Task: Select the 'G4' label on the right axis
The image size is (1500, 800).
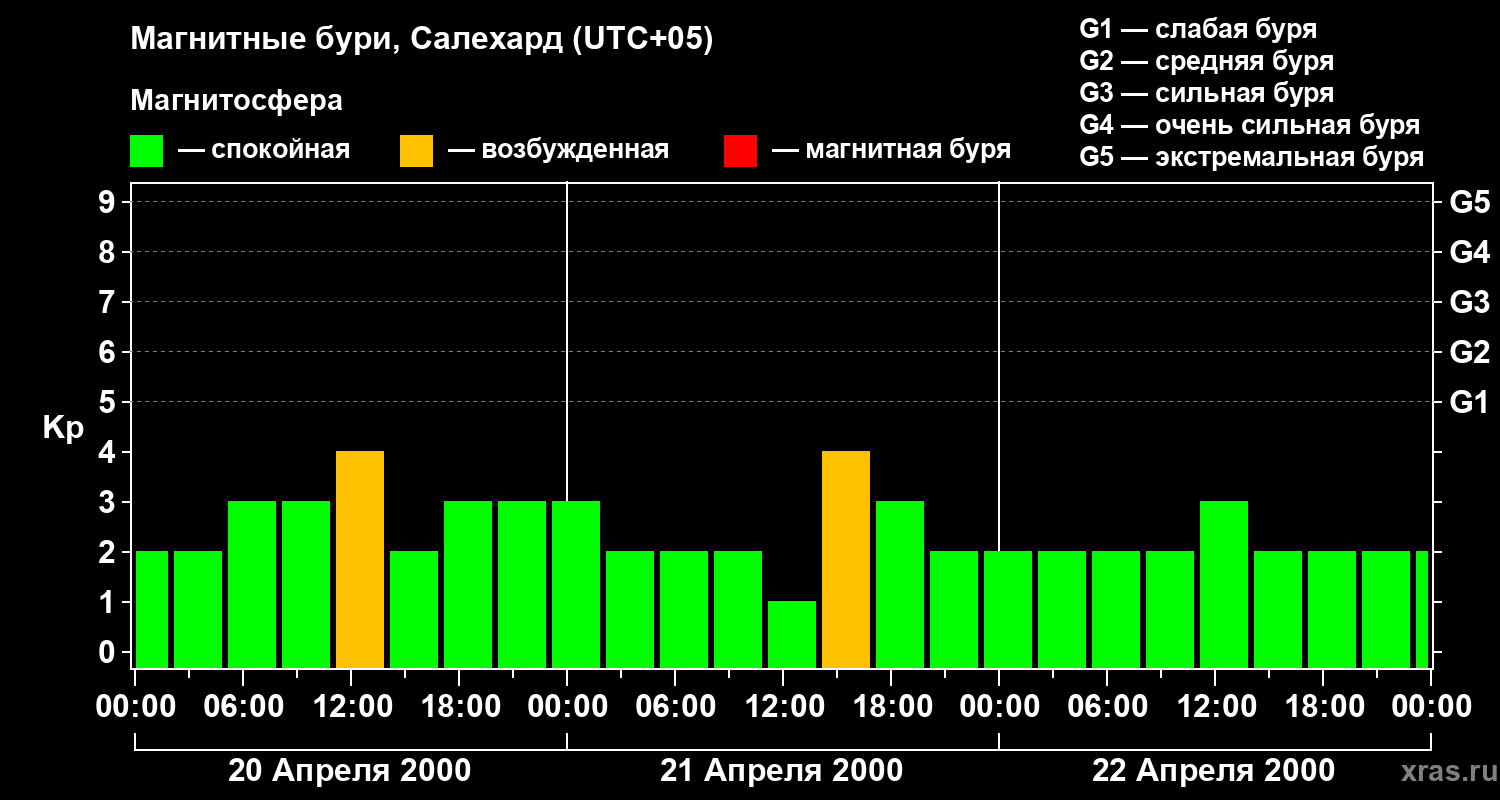Action: pyautogui.click(x=1470, y=252)
